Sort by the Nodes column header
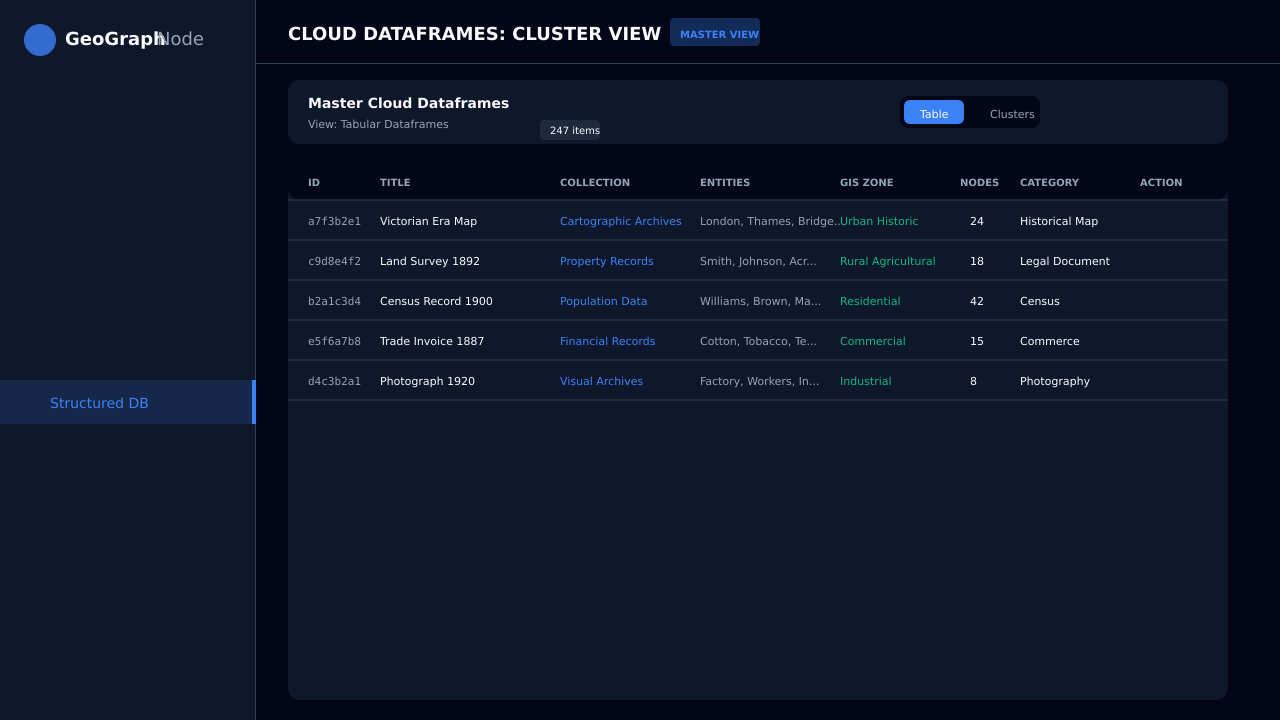This screenshot has height=720, width=1280. point(979,183)
